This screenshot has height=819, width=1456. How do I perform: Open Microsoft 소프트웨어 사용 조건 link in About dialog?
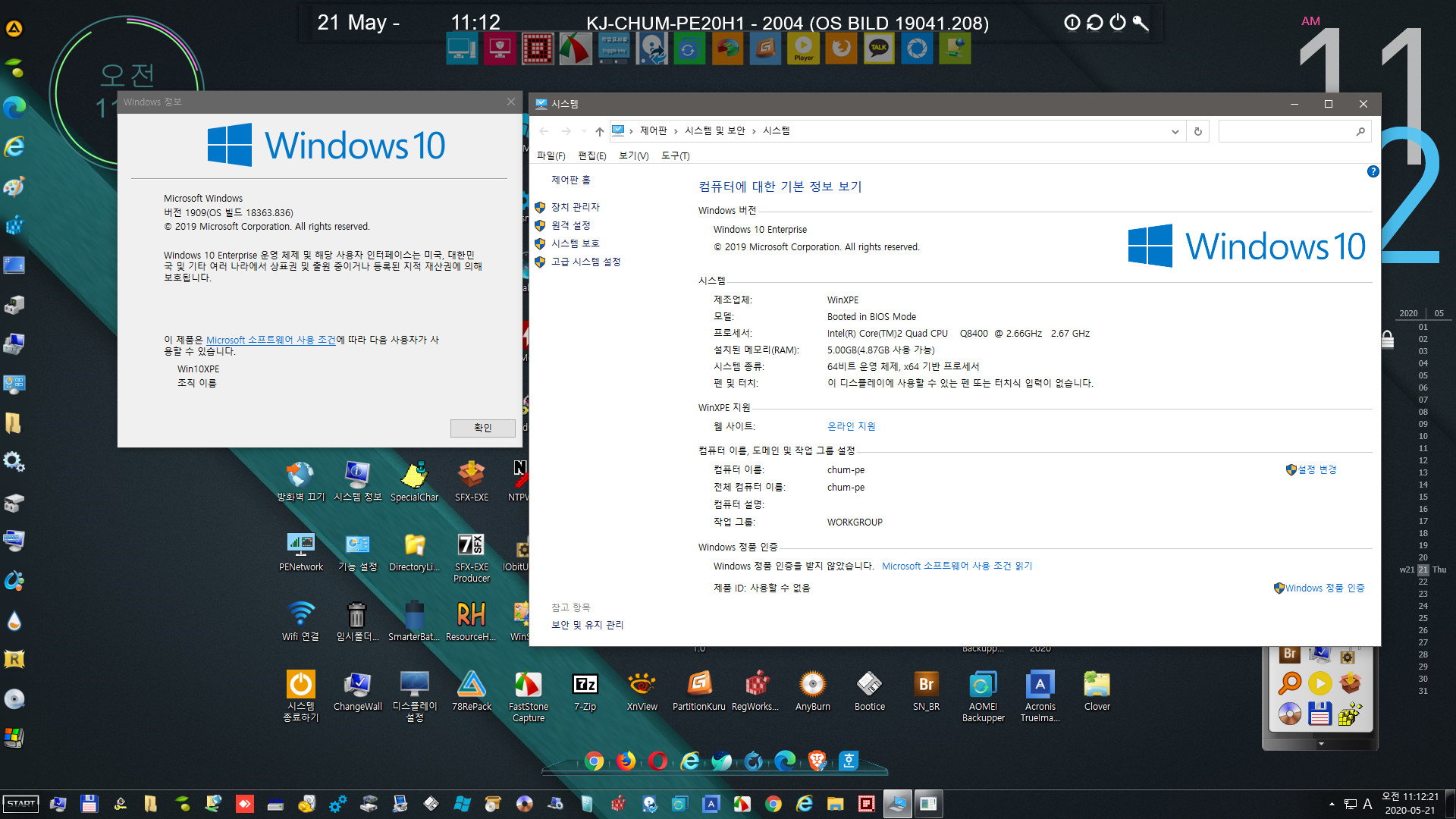pos(271,340)
